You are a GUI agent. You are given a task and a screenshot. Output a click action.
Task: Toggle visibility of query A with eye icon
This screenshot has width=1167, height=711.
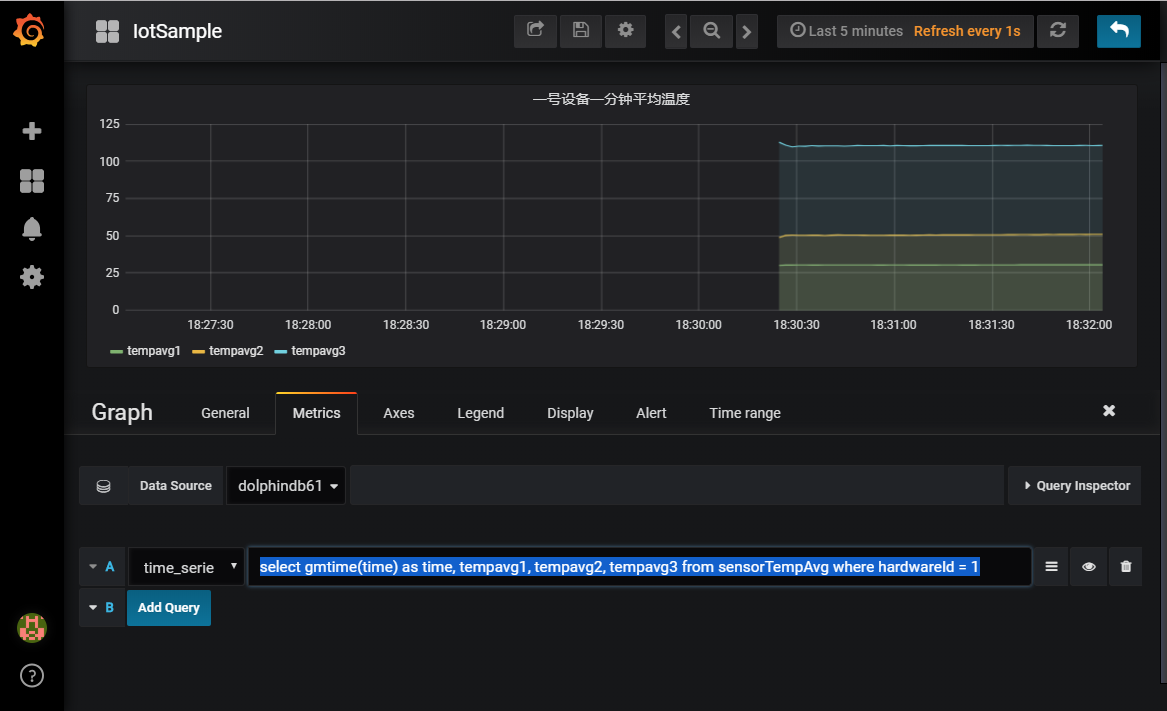point(1088,567)
